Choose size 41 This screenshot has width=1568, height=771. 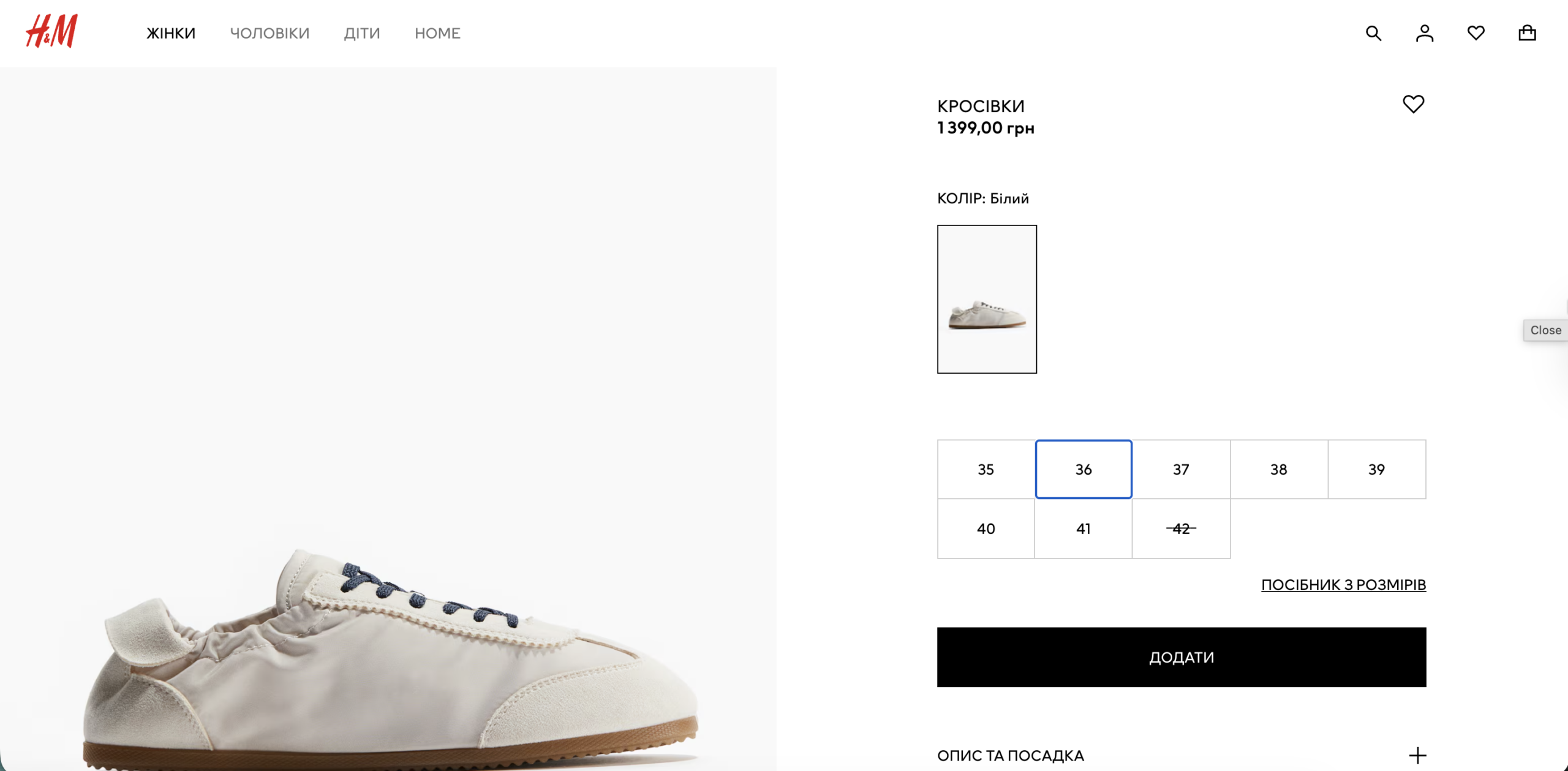coord(1083,528)
